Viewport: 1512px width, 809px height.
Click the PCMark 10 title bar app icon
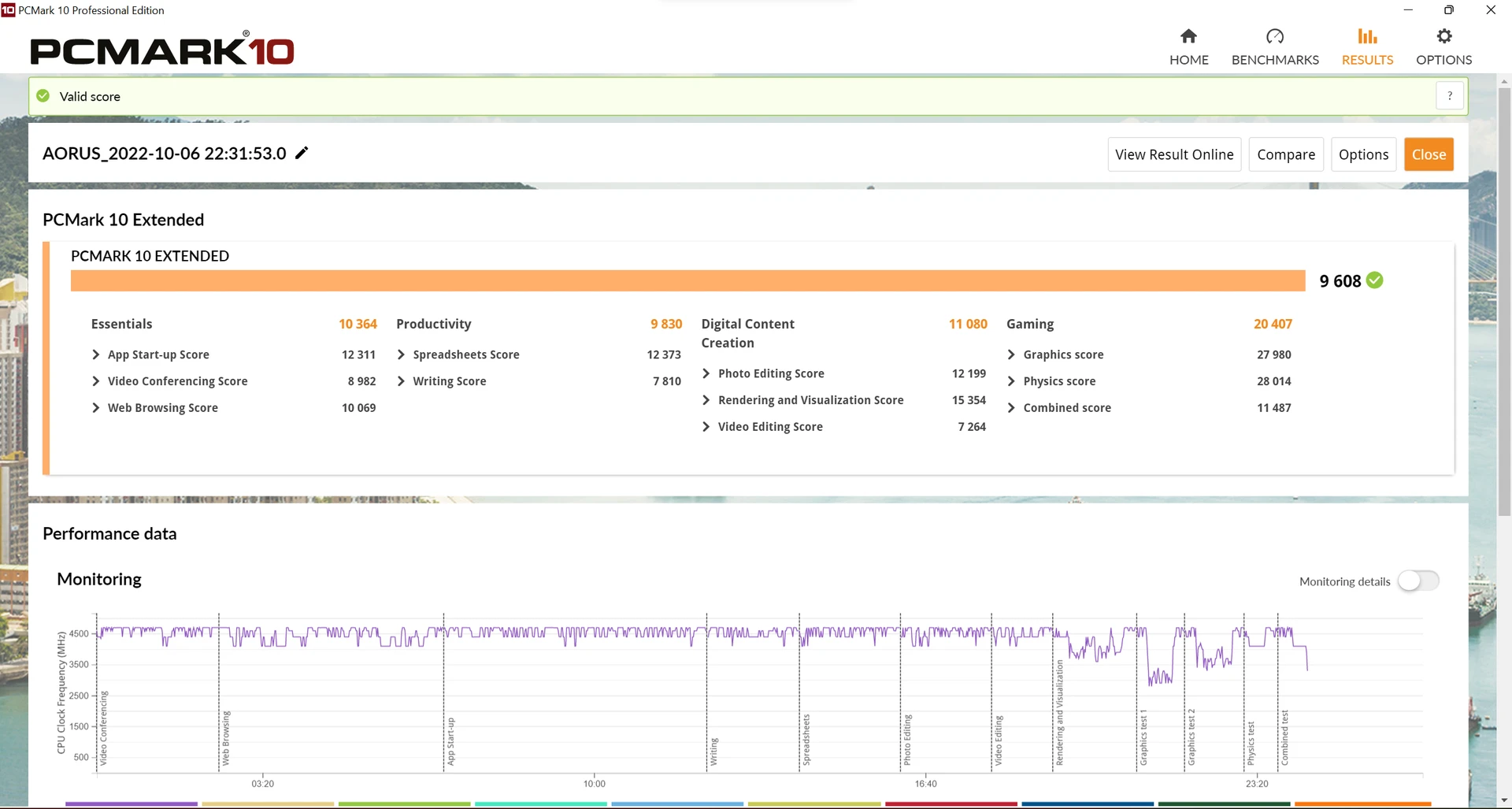click(x=8, y=10)
